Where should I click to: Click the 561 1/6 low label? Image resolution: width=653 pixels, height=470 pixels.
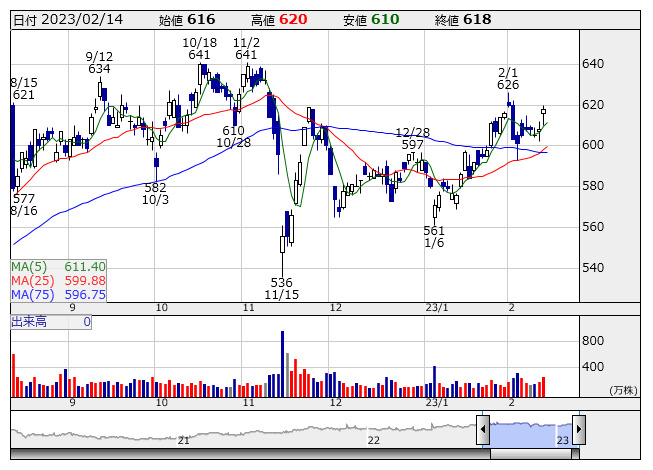[434, 236]
